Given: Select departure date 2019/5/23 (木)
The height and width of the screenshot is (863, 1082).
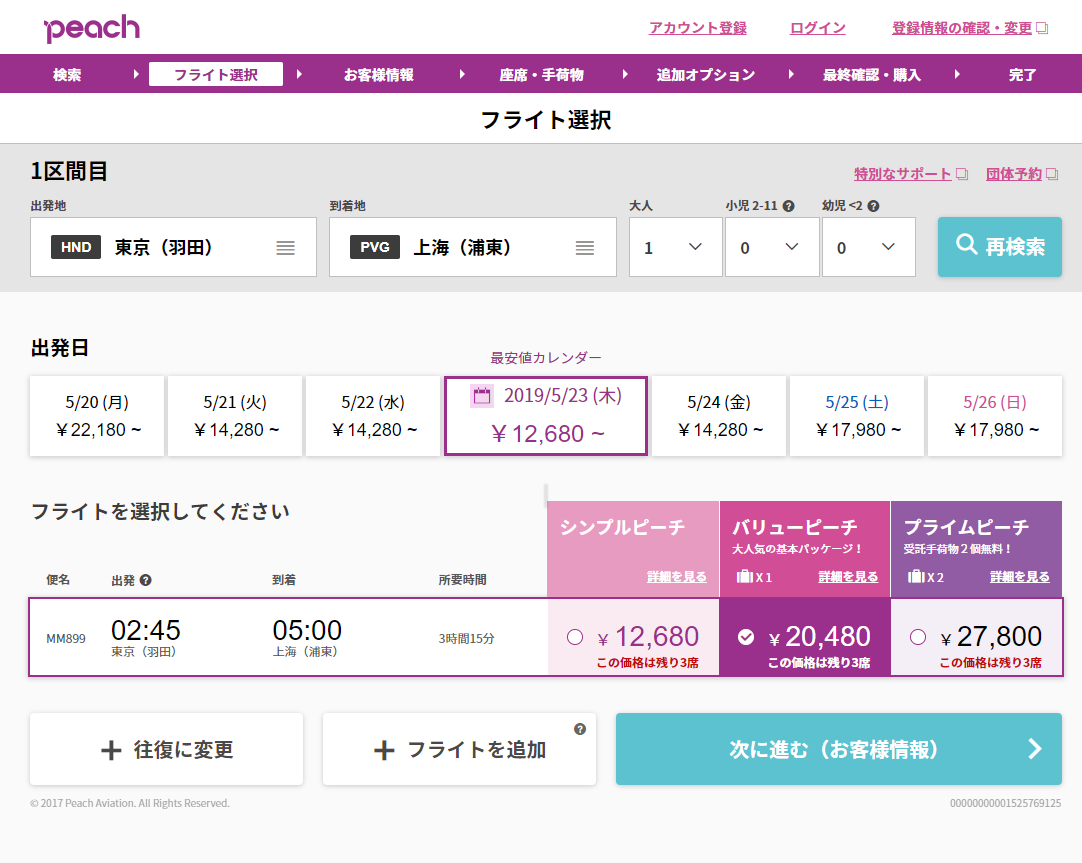Looking at the screenshot, I should 546,416.
